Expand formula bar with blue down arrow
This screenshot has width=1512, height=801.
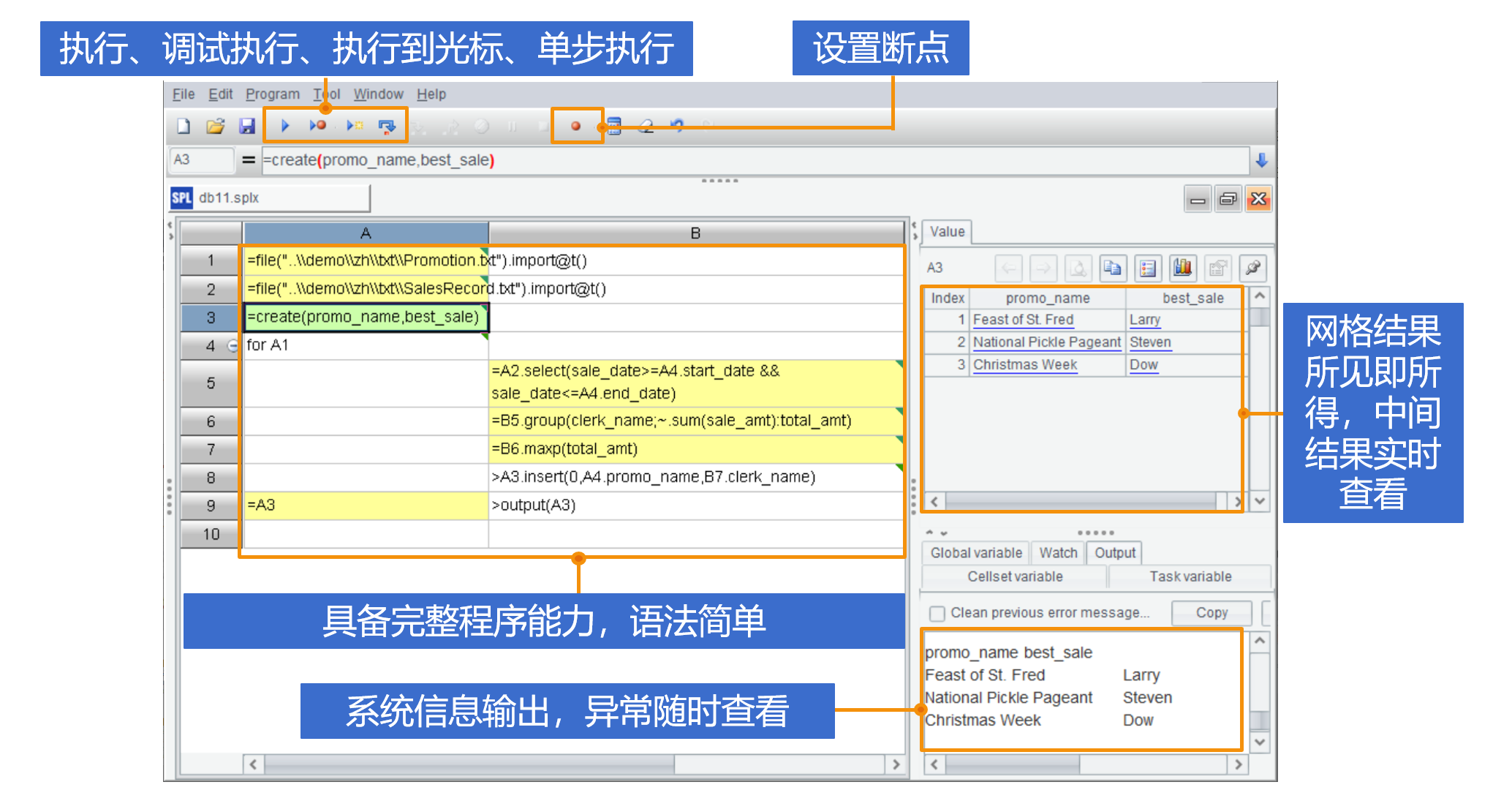(x=1261, y=159)
